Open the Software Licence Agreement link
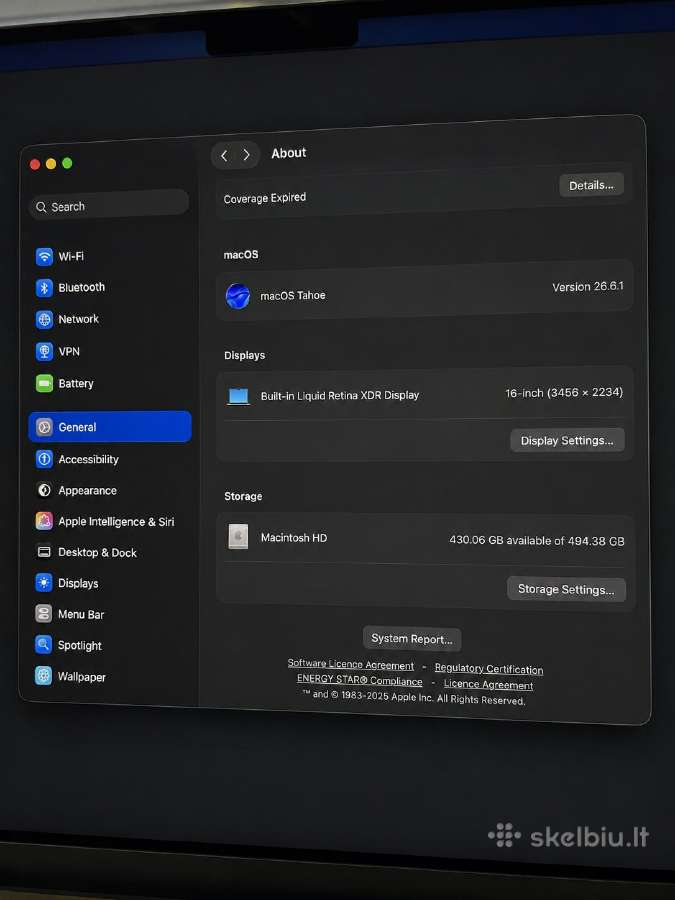 [x=351, y=664]
